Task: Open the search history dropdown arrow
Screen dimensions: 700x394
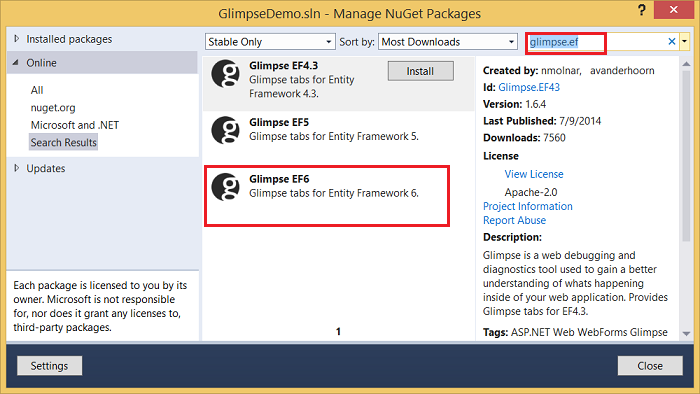Action: (x=684, y=41)
